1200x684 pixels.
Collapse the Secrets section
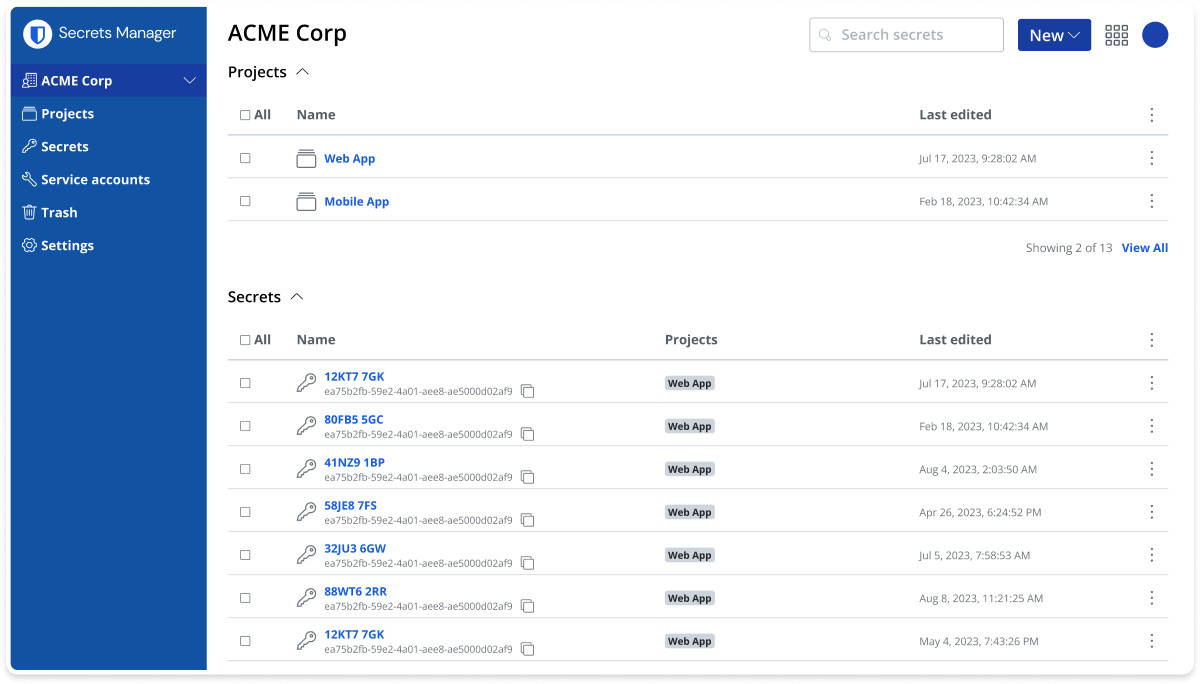[296, 297]
